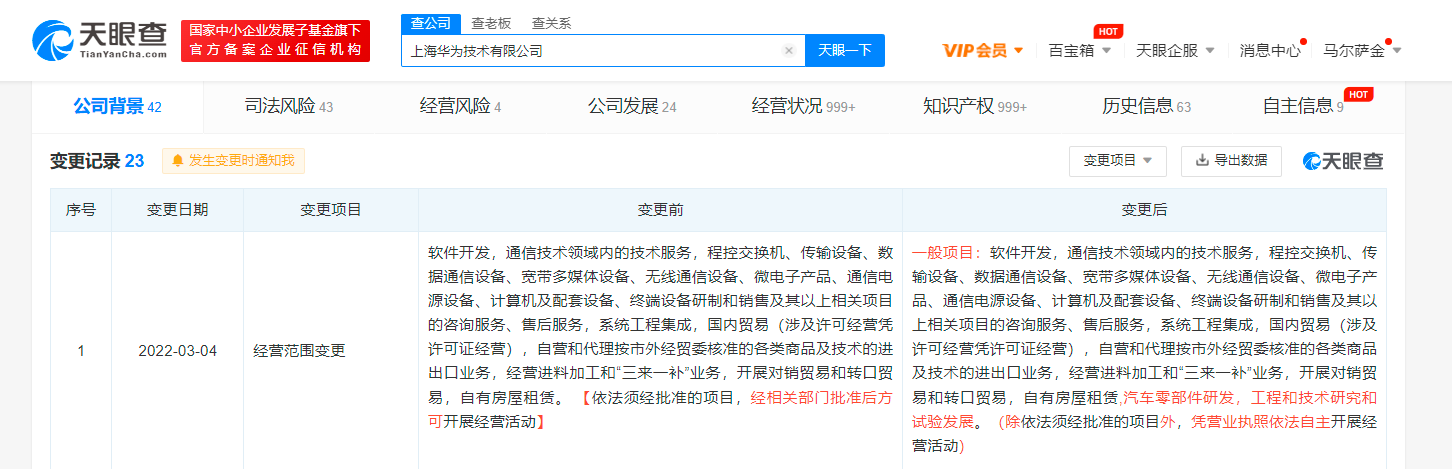
Task: Export records with 导出数据
Action: pos(1231,160)
